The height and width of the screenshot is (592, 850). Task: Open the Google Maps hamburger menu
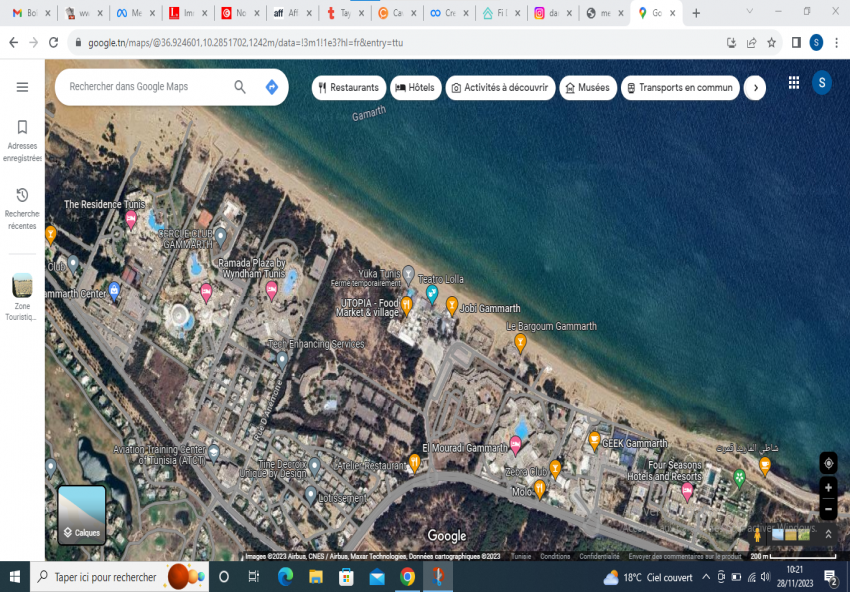(22, 87)
